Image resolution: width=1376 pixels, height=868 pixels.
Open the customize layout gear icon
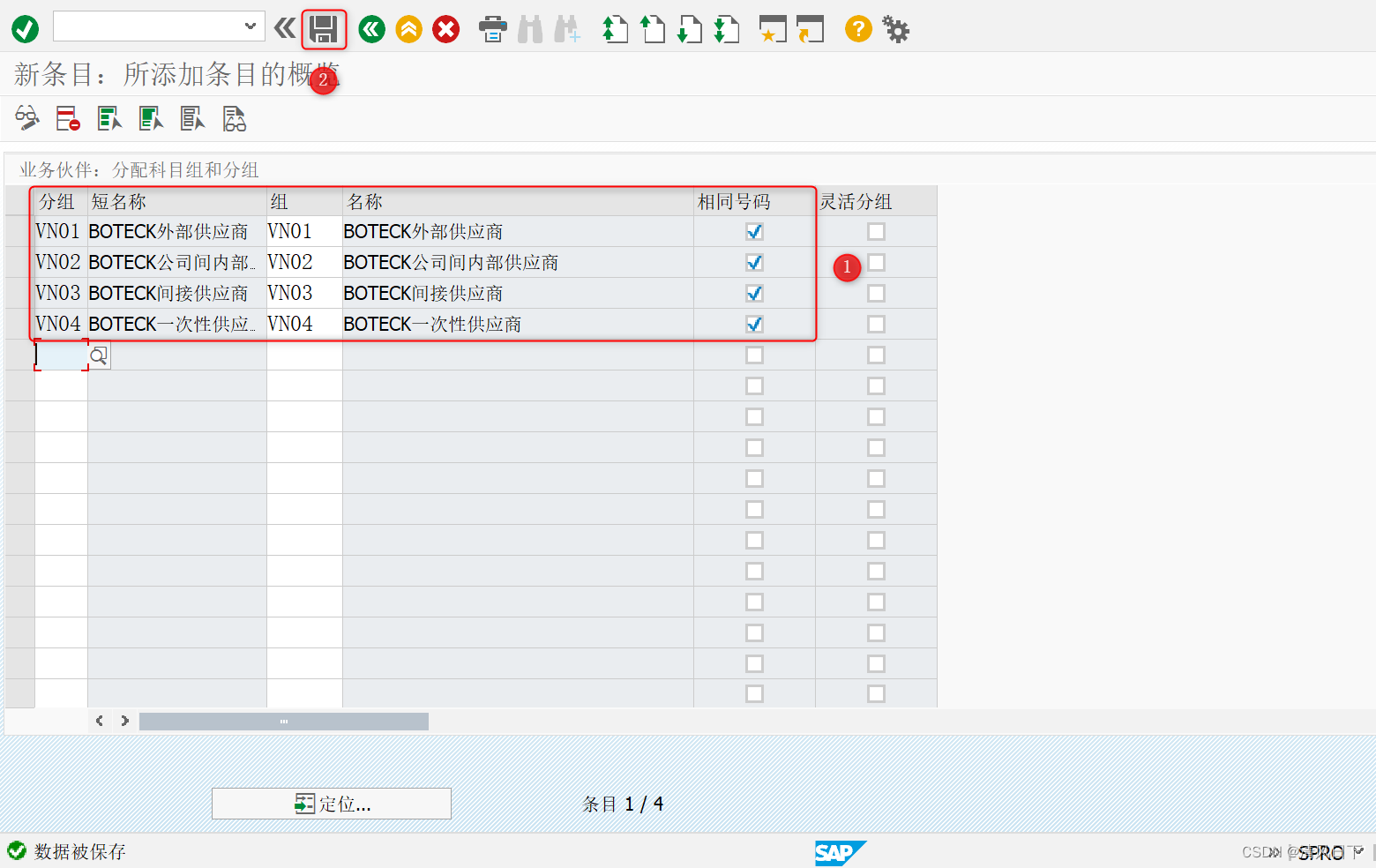pyautogui.click(x=896, y=29)
